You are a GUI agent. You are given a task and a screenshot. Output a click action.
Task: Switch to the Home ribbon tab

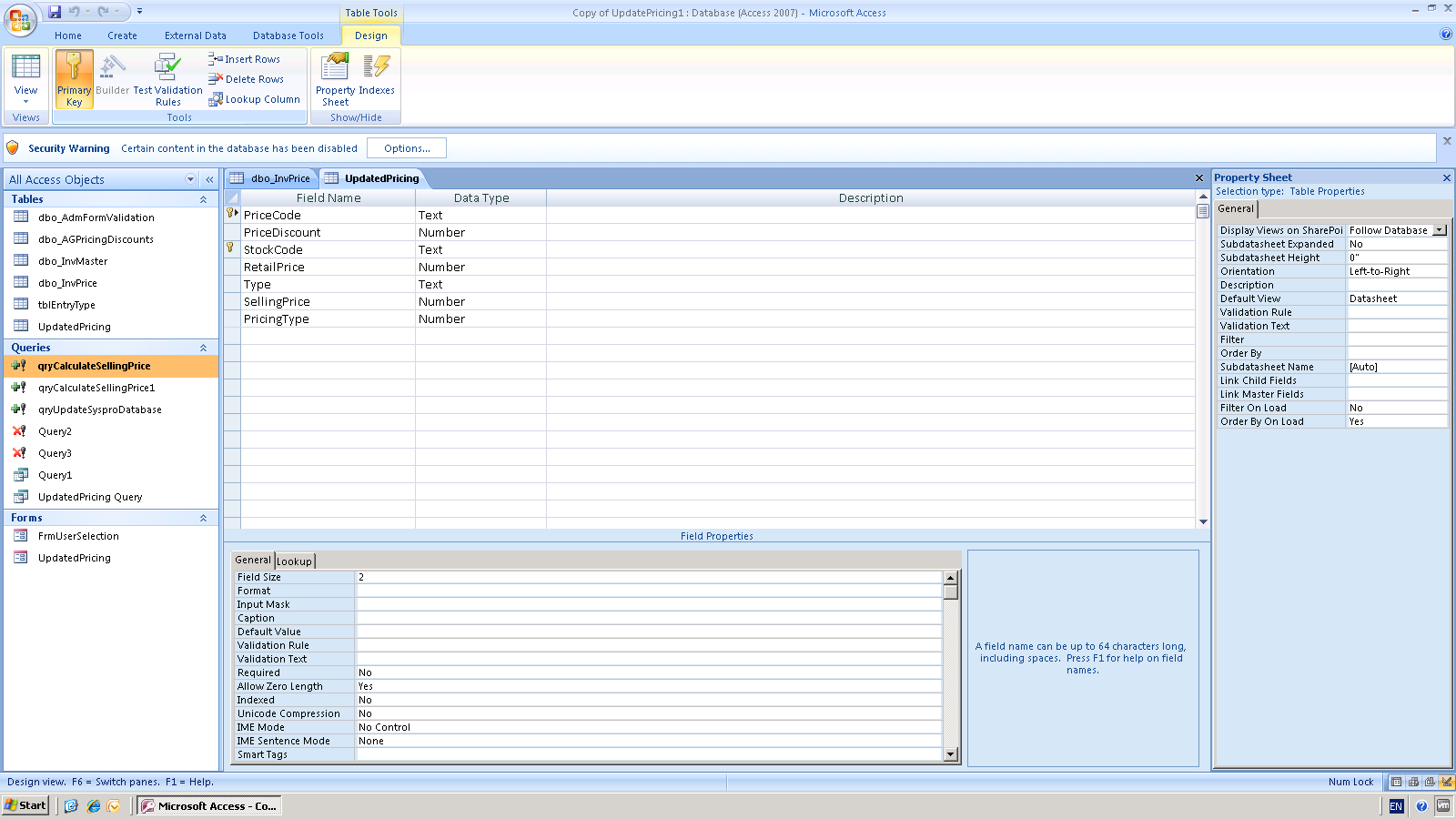(x=68, y=35)
